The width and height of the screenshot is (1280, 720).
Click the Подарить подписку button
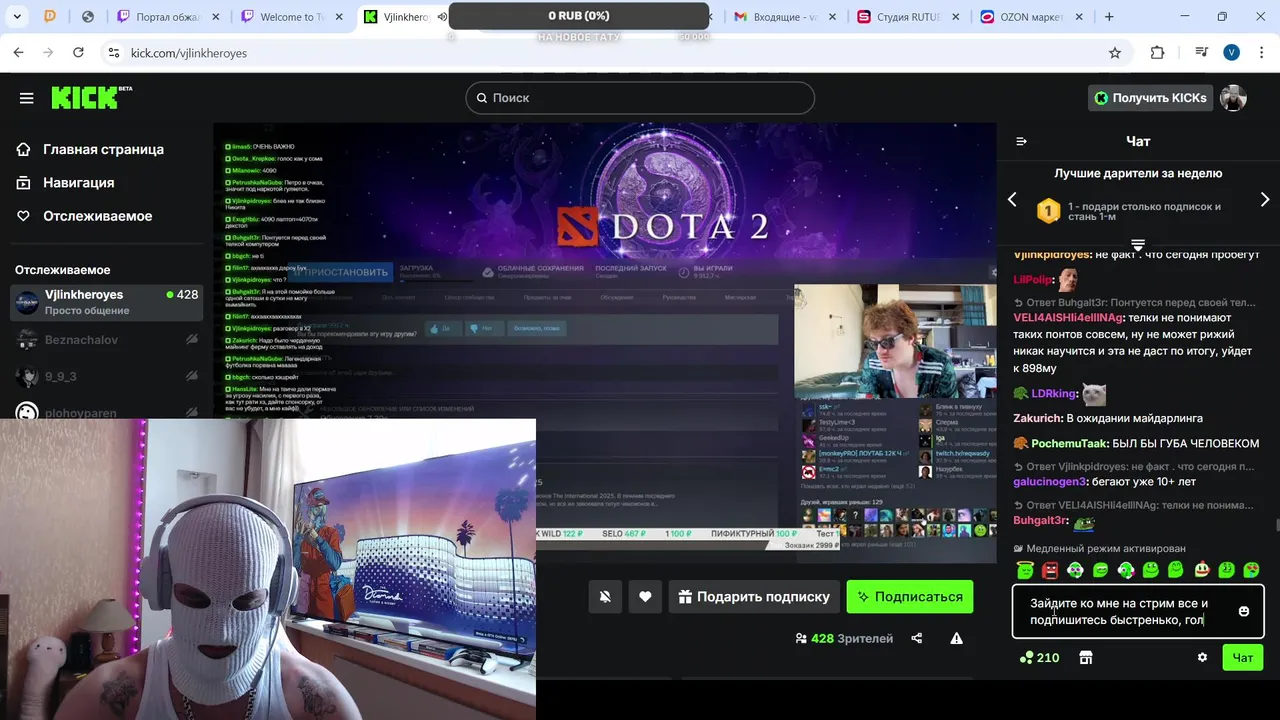[x=754, y=597]
